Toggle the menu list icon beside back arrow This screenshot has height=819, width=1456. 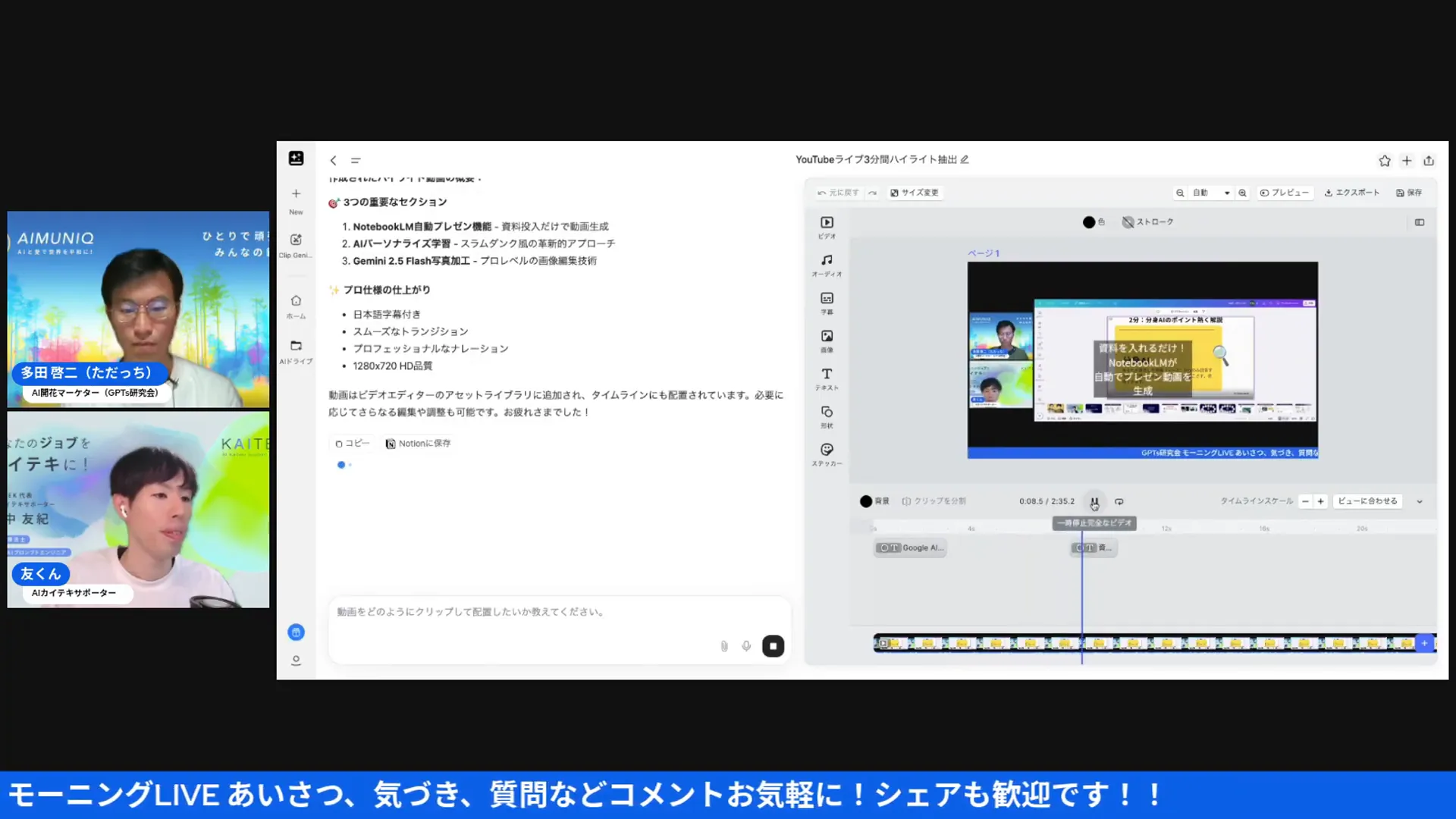[x=356, y=160]
